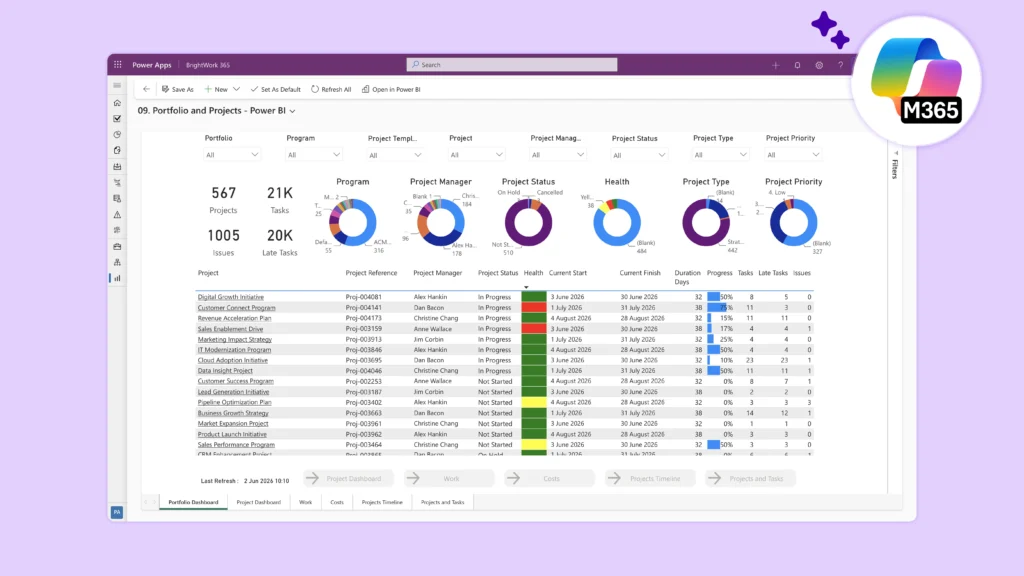Go back using the left arrow
This screenshot has width=1024, height=576.
coord(146,89)
